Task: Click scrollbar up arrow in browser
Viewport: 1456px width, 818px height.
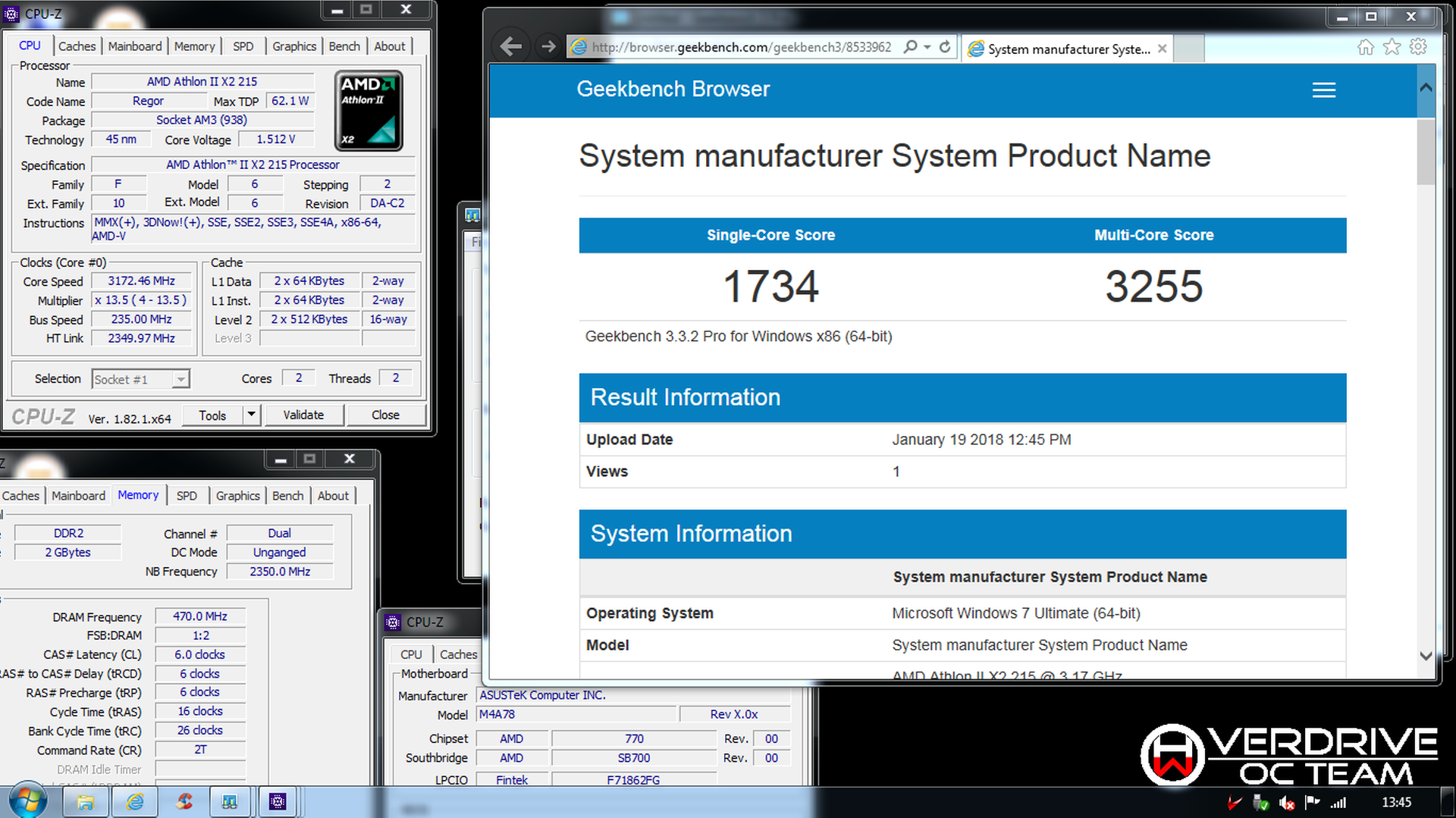Action: pos(1426,88)
